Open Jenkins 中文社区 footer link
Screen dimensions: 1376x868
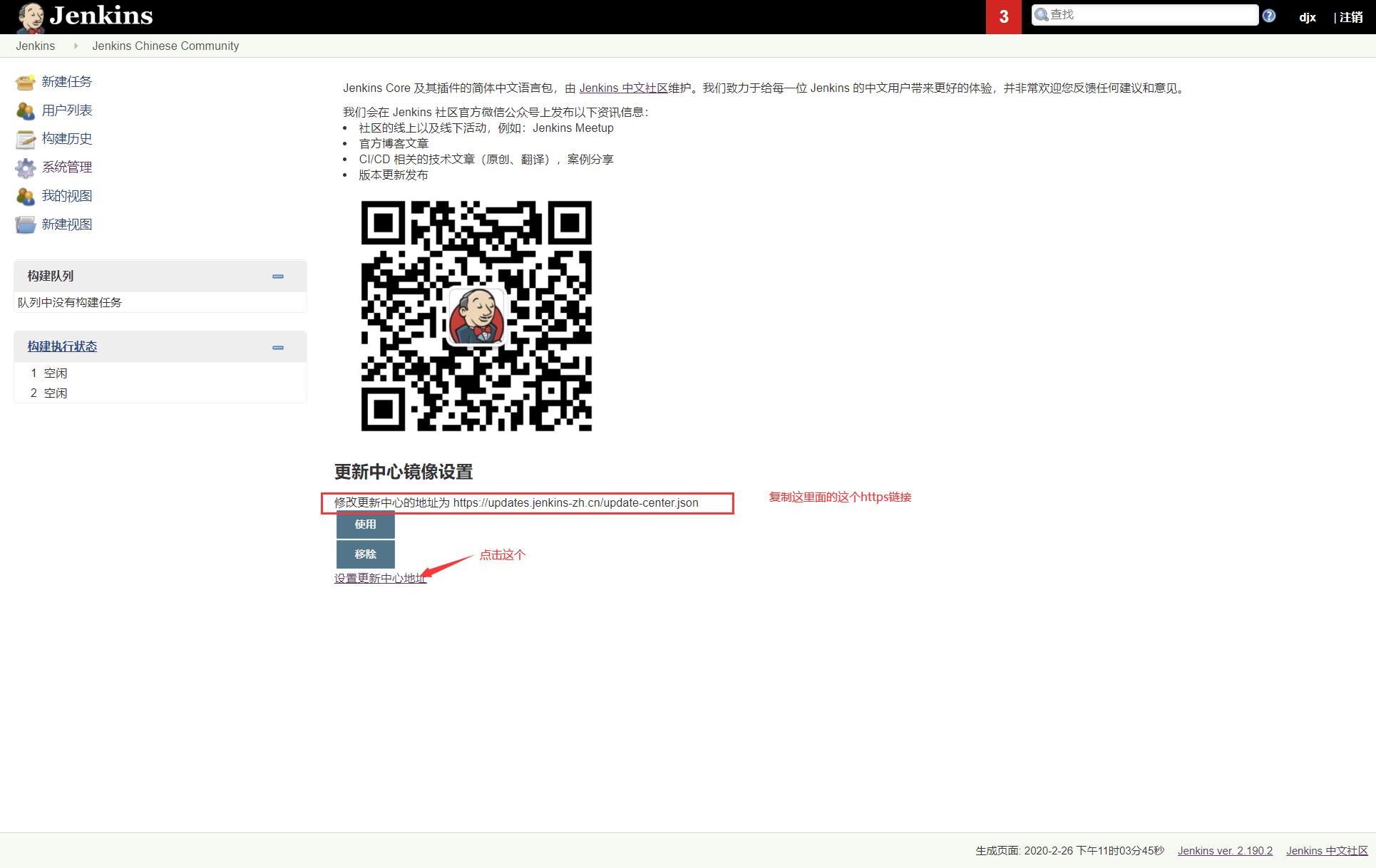(1327, 851)
